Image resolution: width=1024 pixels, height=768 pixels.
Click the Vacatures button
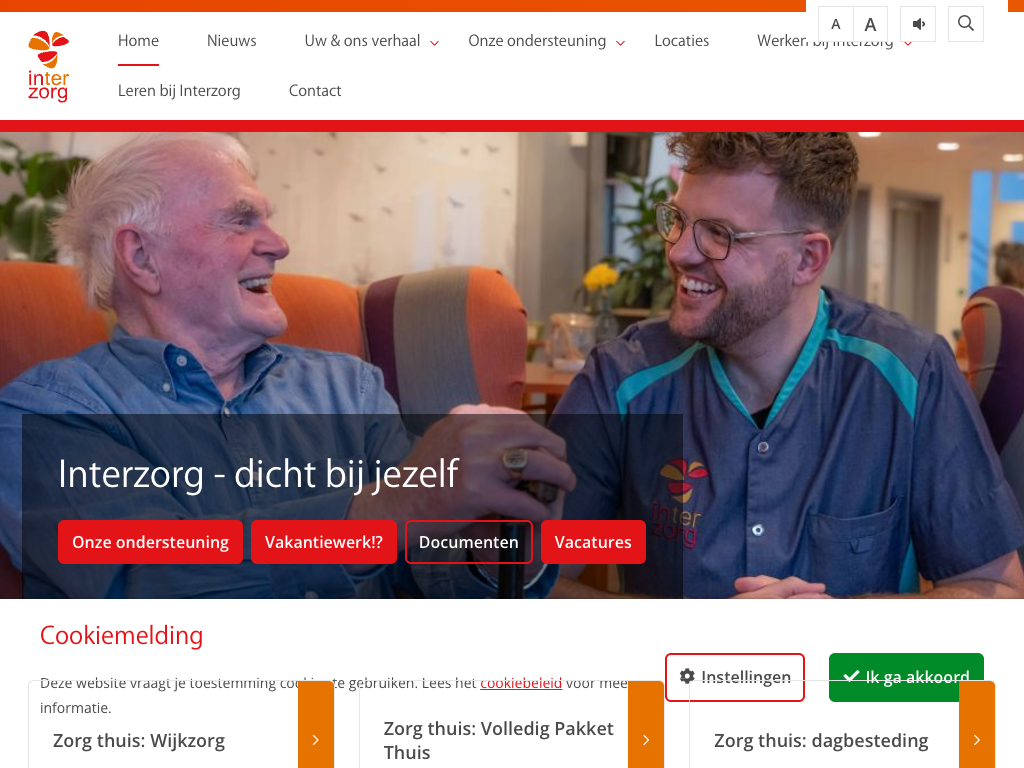[593, 542]
